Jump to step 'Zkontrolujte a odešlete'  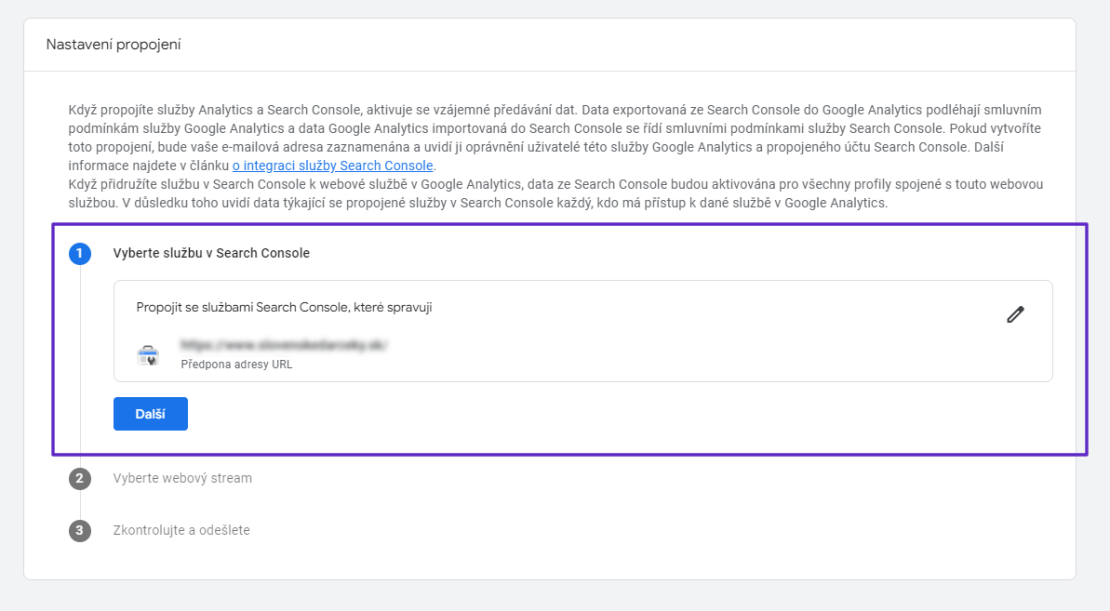click(181, 530)
